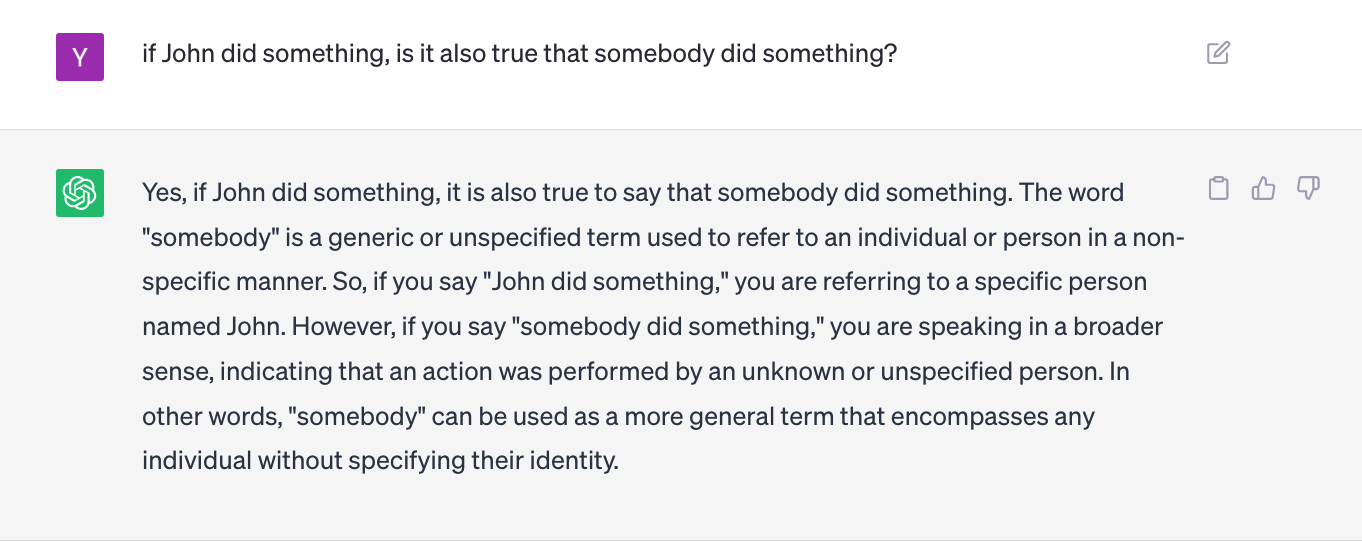Click the line beginning "sense, indicating that"

[636, 372]
